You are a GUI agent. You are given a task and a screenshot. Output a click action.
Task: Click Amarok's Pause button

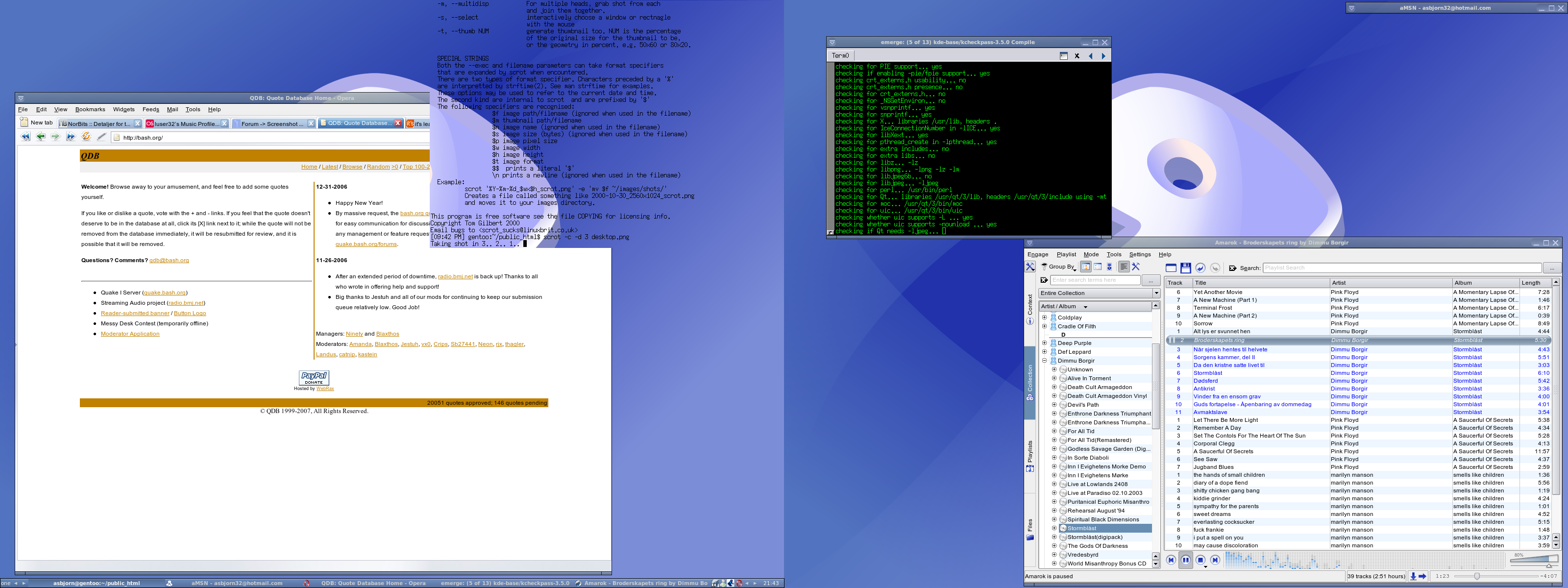[1186, 560]
